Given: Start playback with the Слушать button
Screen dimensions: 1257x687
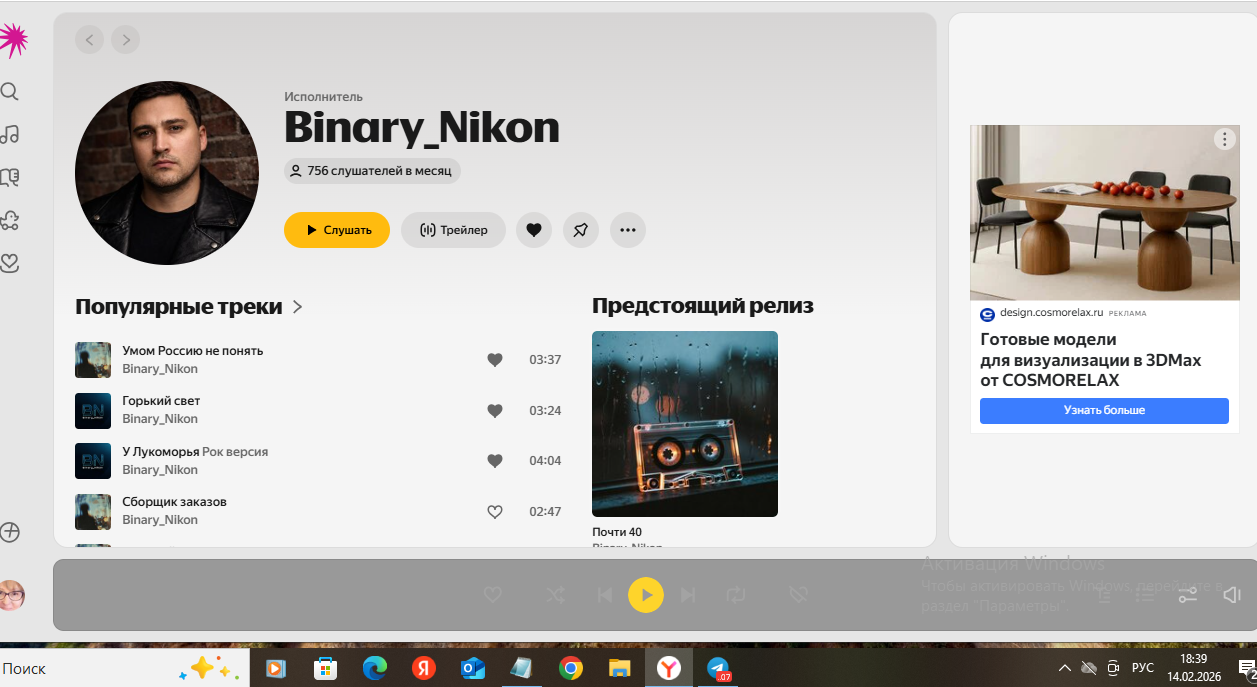Looking at the screenshot, I should pos(337,230).
